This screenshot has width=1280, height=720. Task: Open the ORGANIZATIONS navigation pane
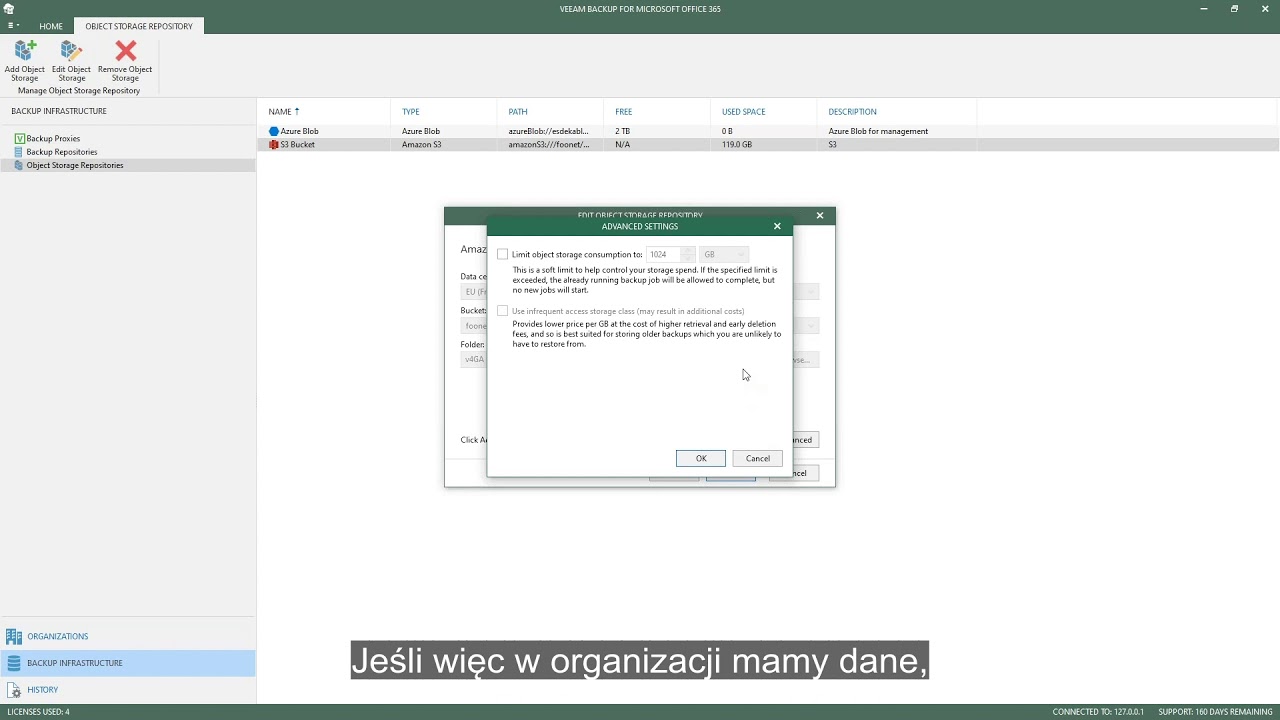58,636
